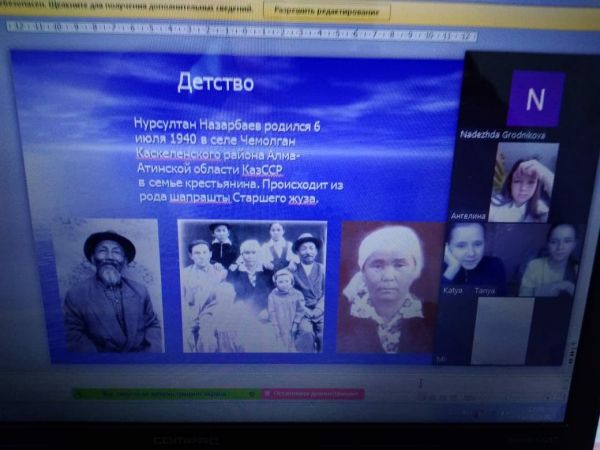
Task: Open the "шапрашты" hyperlink
Action: pos(200,199)
